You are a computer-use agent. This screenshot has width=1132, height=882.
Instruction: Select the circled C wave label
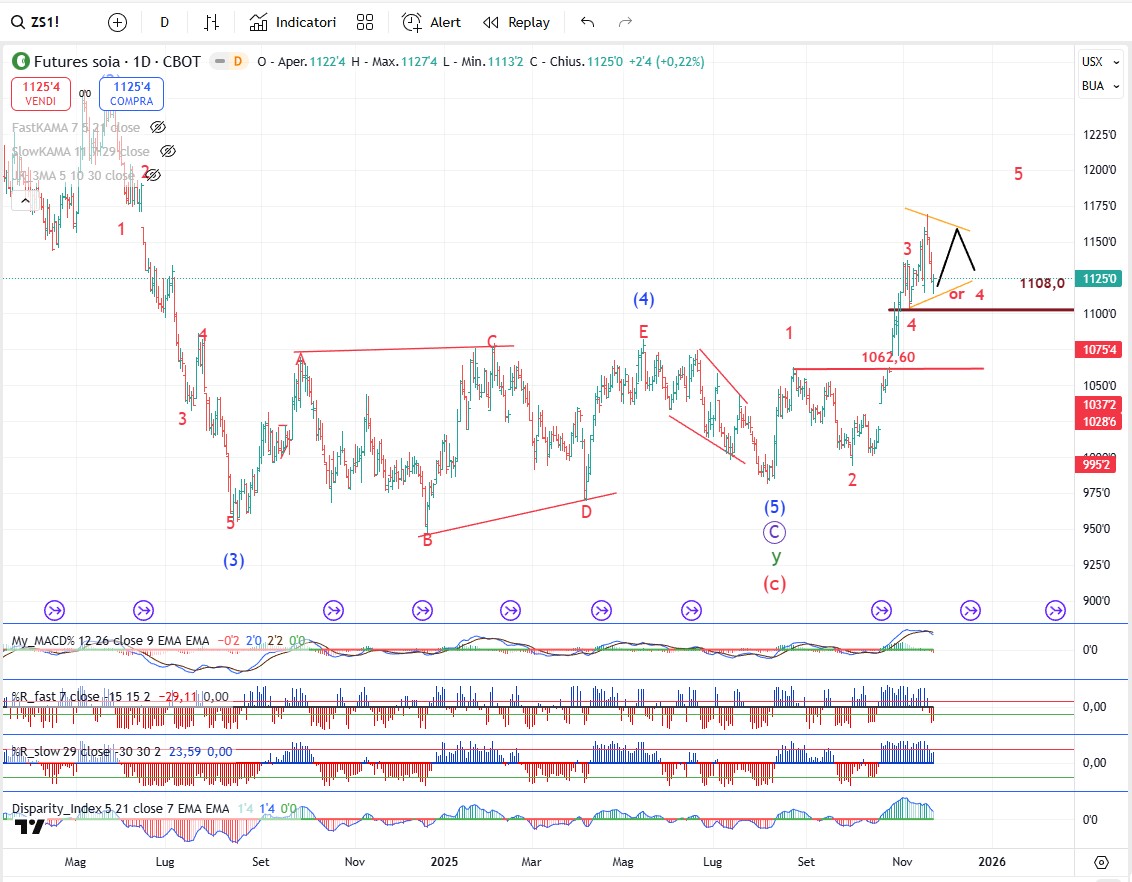pyautogui.click(x=774, y=533)
